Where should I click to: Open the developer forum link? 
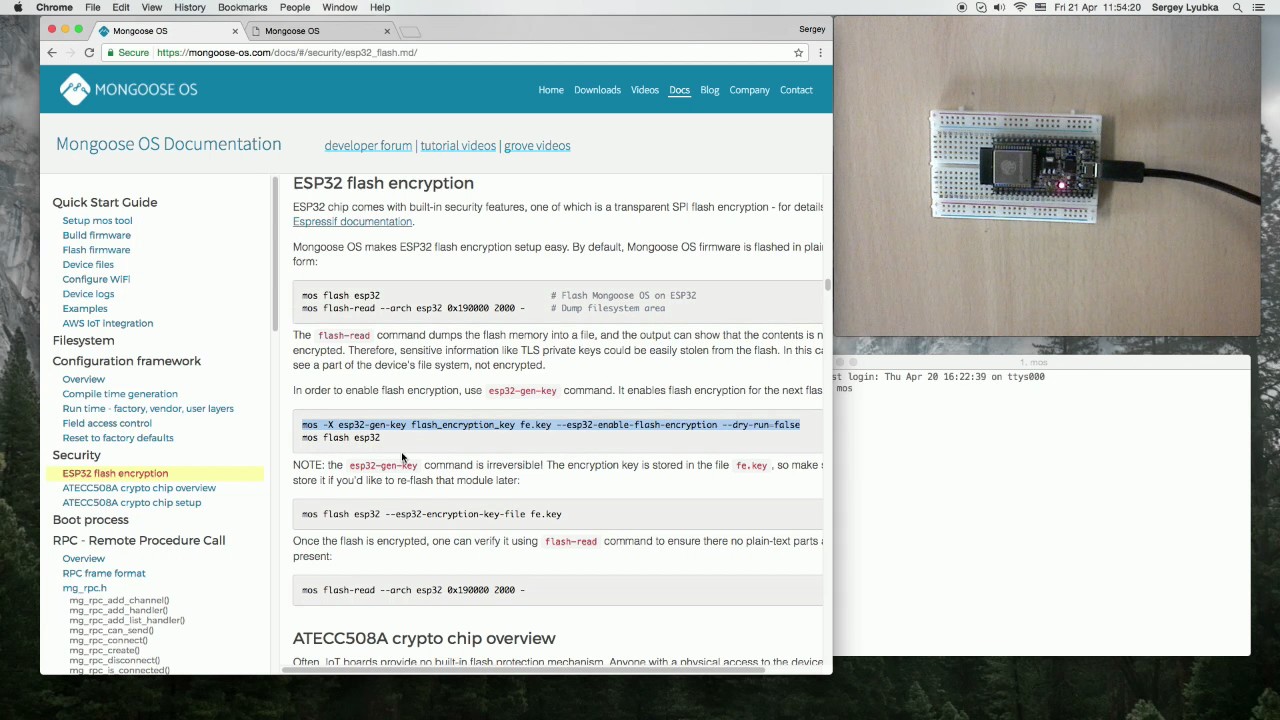[368, 146]
